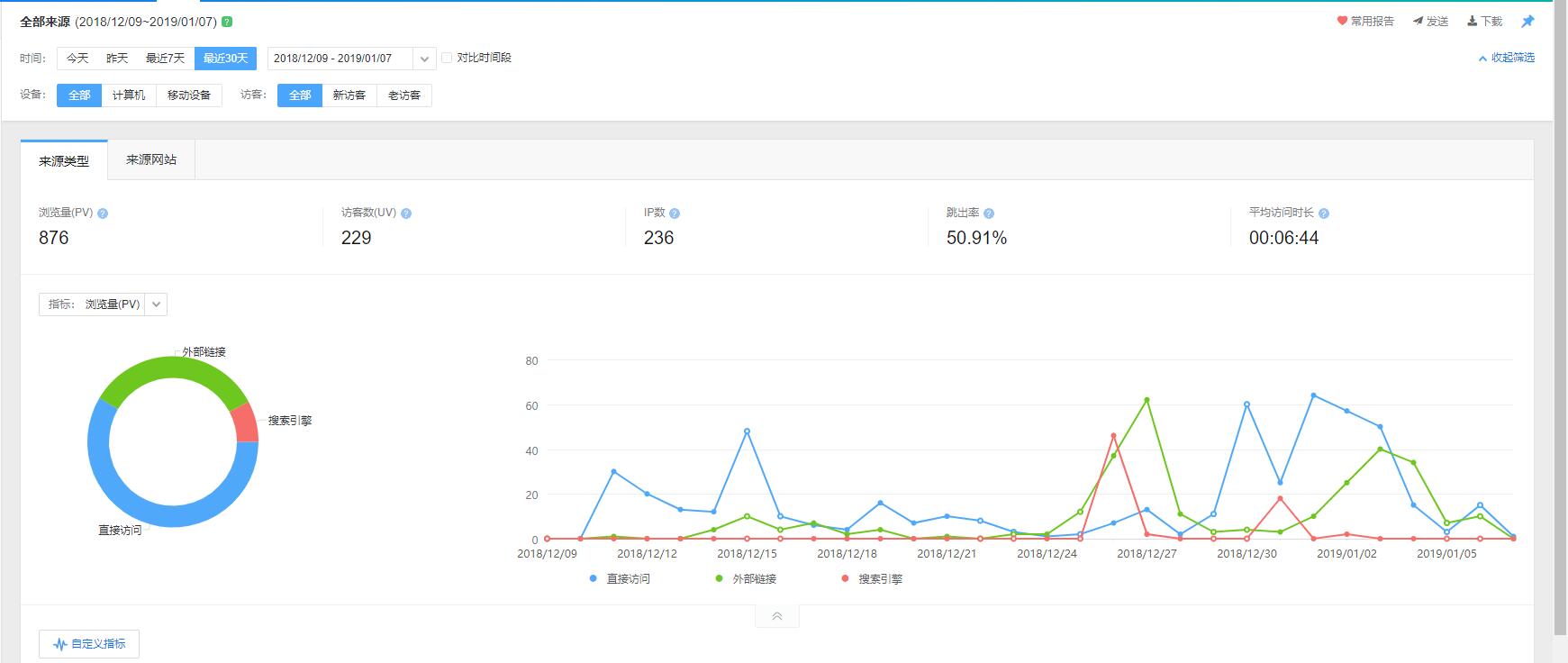Click the UV value 229

pyautogui.click(x=357, y=238)
